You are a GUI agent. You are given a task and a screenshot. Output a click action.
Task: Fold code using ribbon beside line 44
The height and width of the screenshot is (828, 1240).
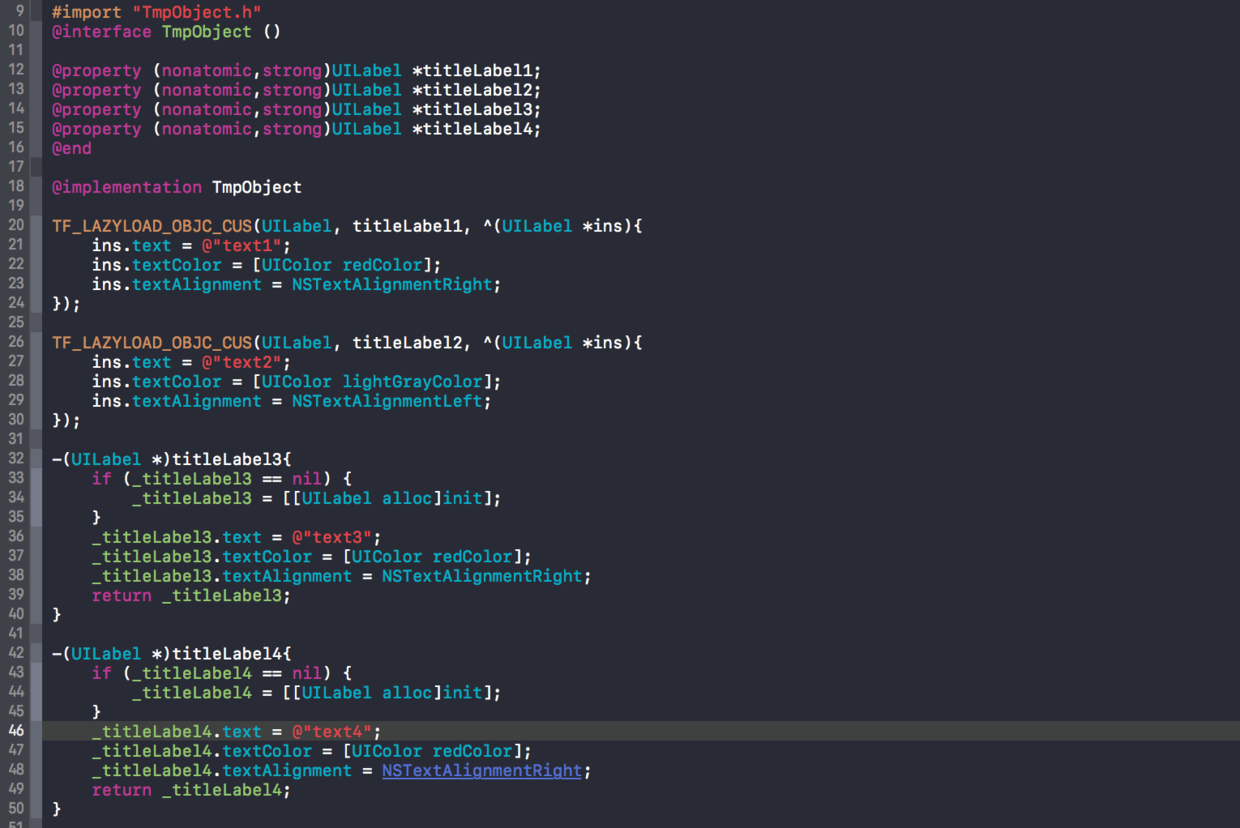click(36, 693)
